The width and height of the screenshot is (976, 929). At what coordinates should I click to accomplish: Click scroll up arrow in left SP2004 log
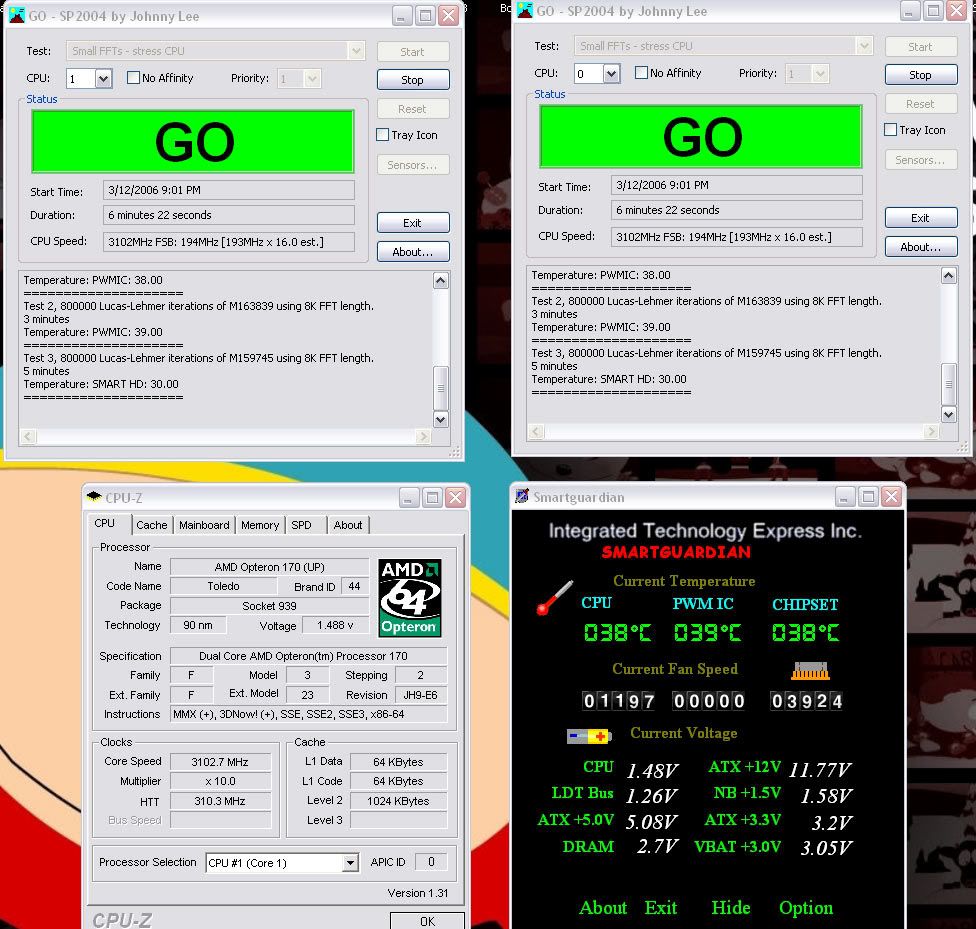tap(440, 281)
